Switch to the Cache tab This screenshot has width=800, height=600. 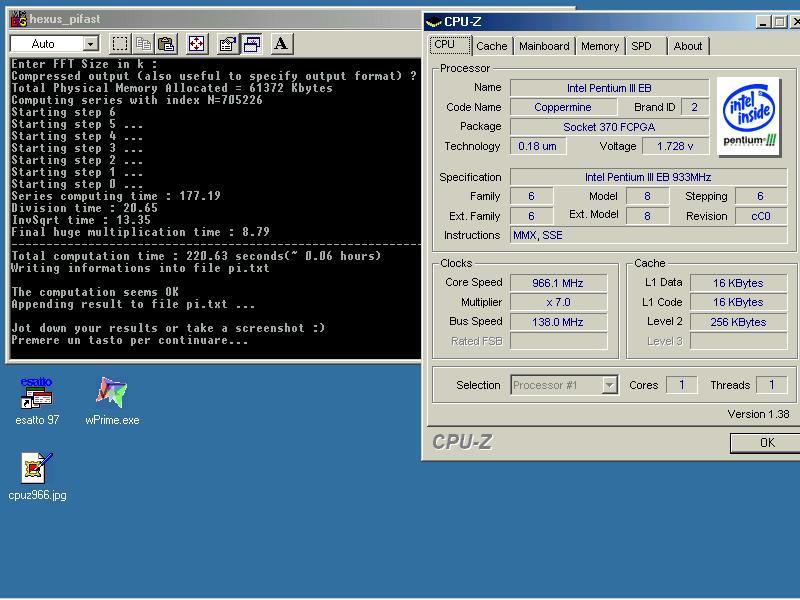[x=492, y=46]
